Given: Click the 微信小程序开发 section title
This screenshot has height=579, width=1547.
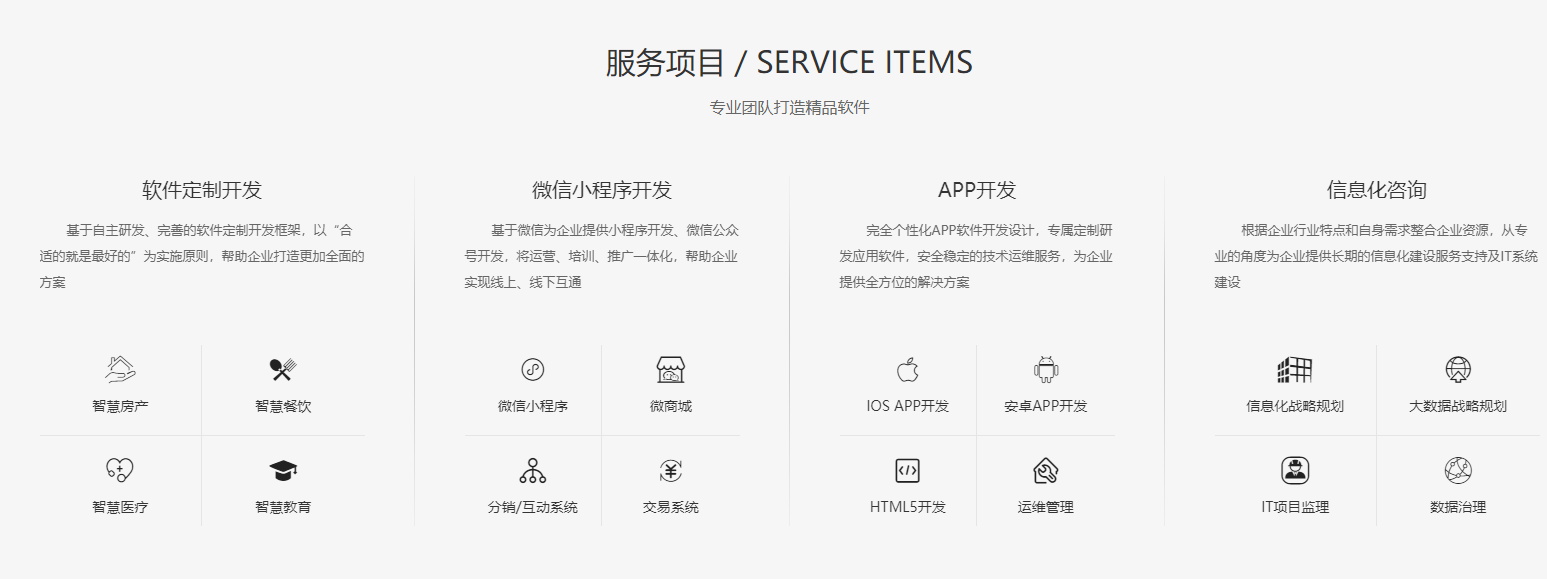Looking at the screenshot, I should [601, 187].
